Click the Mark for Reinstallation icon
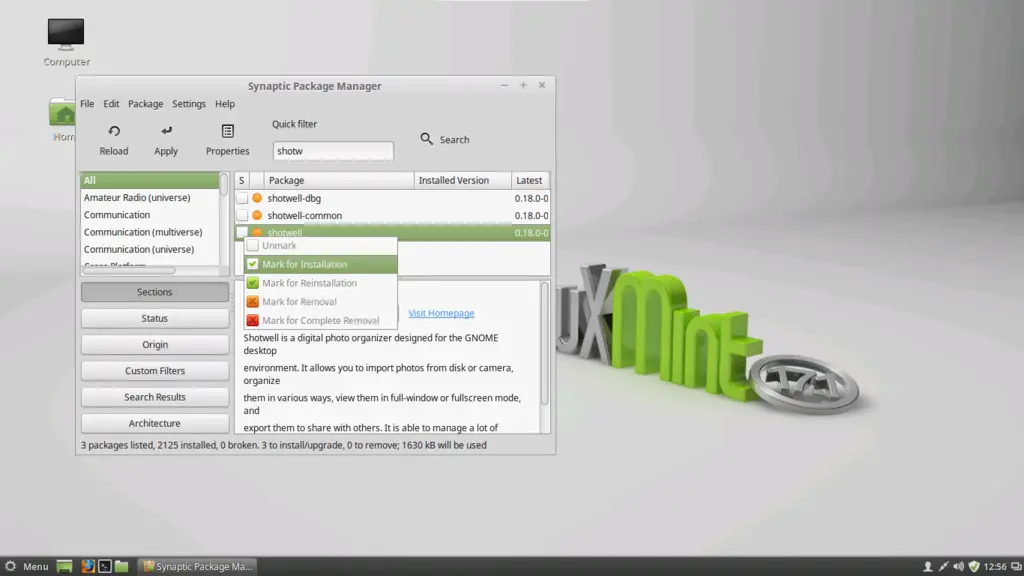 253,283
